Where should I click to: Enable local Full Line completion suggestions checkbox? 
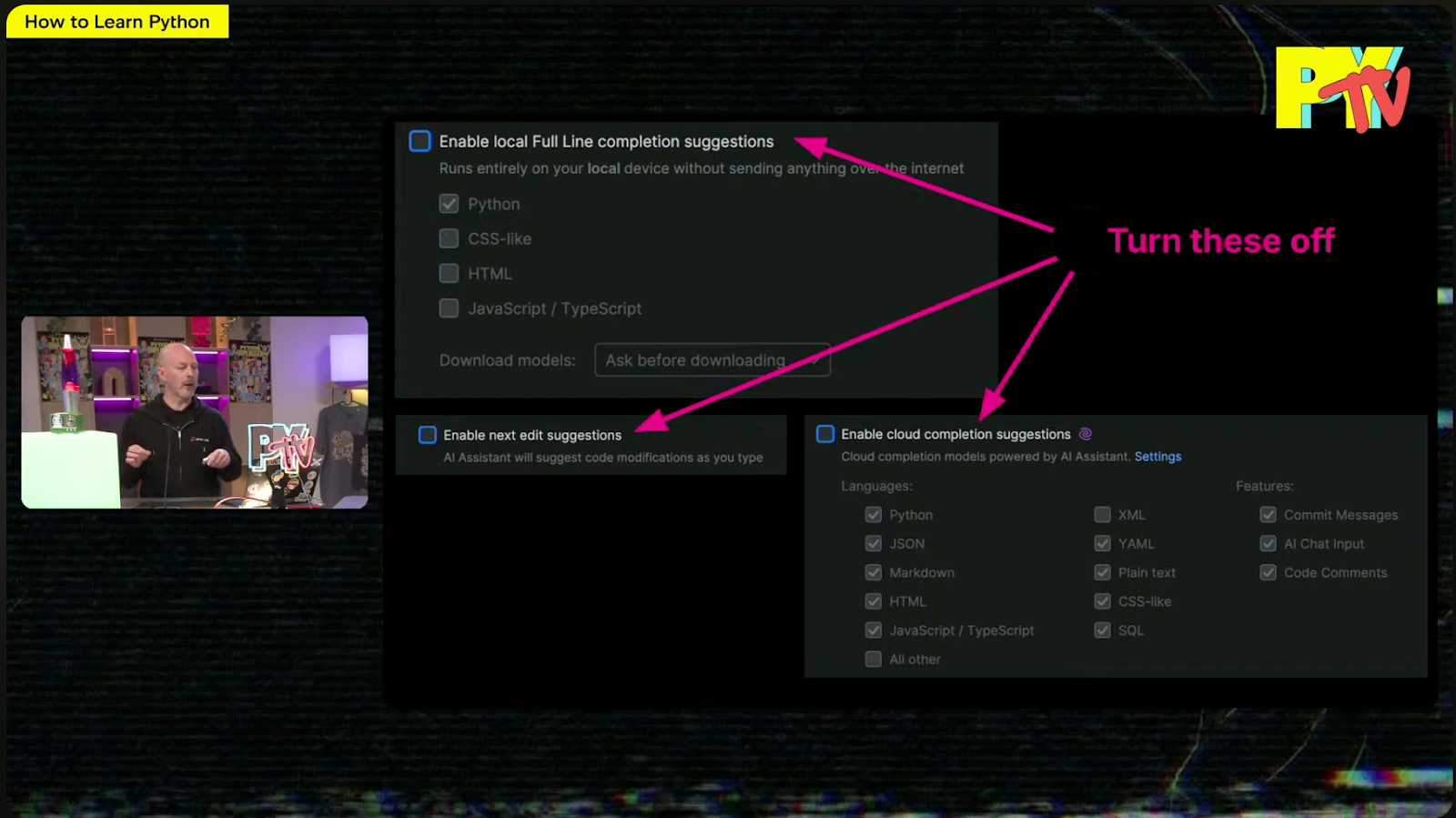pos(420,141)
